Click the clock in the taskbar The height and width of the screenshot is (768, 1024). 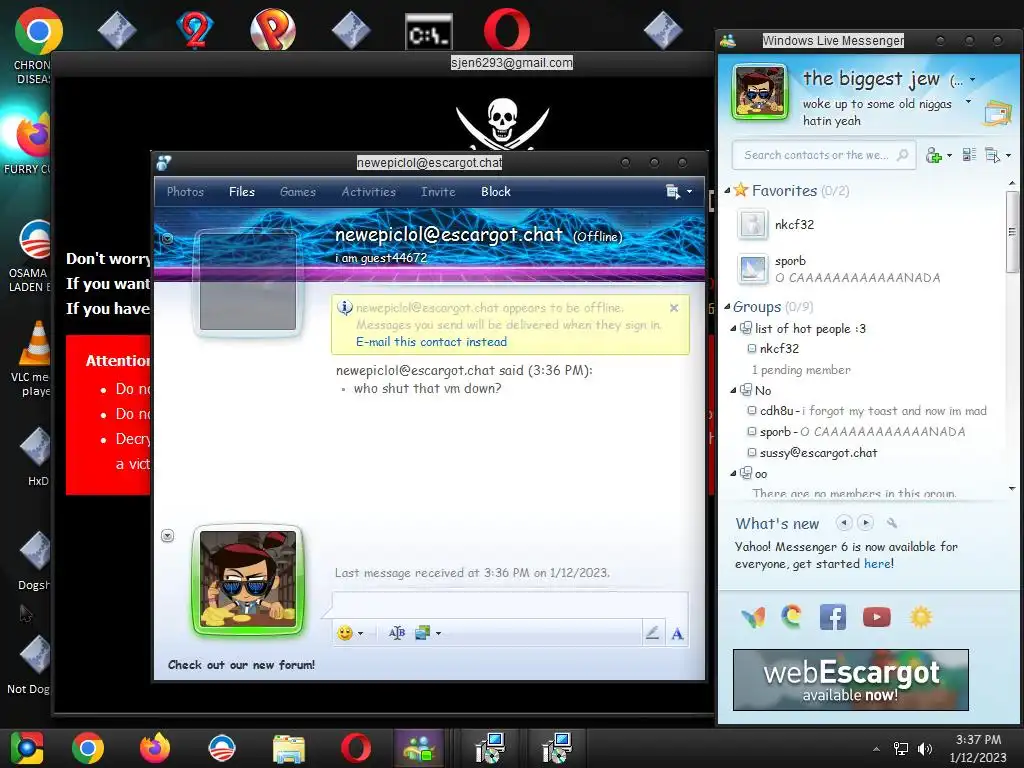pos(978,748)
